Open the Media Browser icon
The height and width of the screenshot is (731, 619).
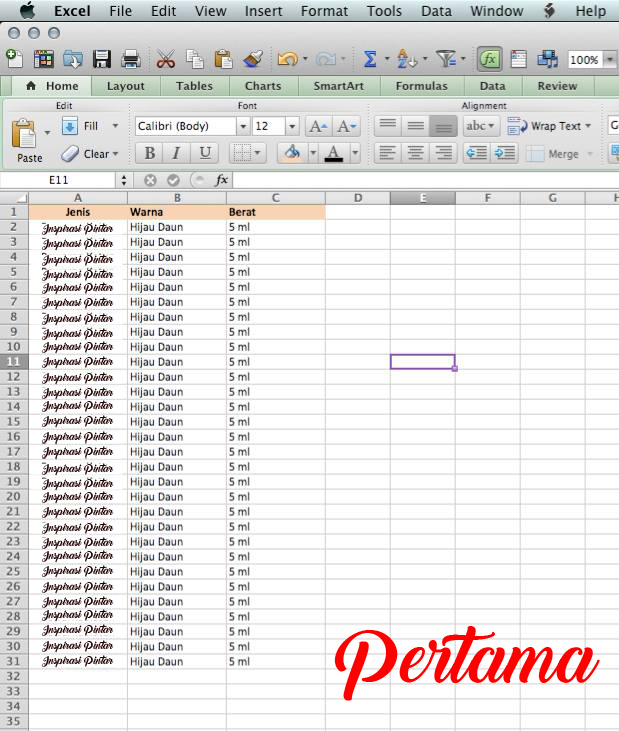[x=547, y=59]
